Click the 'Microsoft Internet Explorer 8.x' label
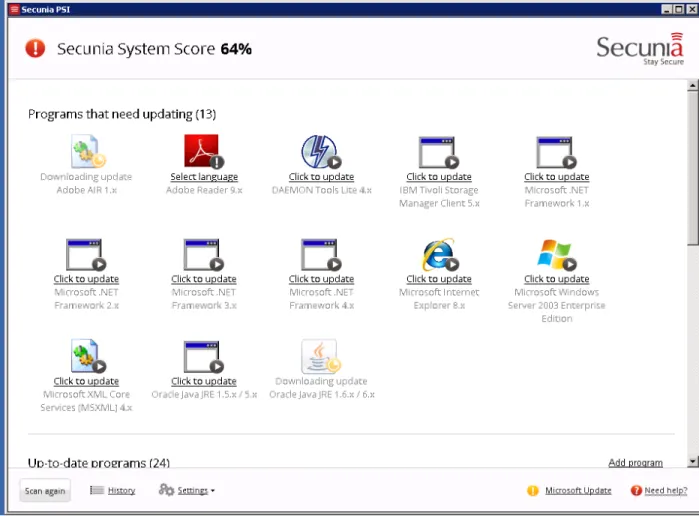Screen dimensions: 699x516 tap(439, 299)
